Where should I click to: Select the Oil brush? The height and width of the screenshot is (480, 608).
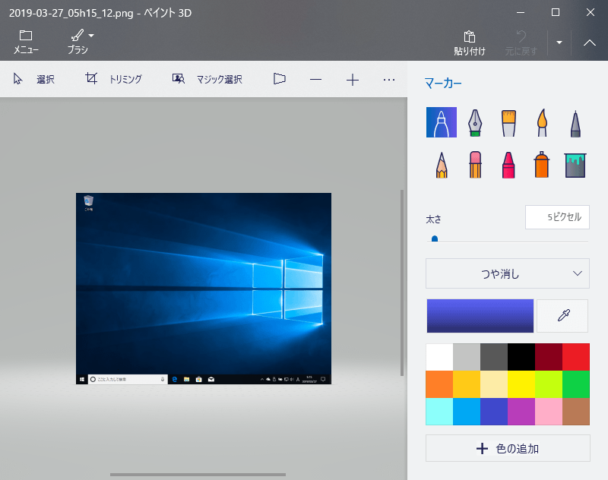click(x=508, y=123)
